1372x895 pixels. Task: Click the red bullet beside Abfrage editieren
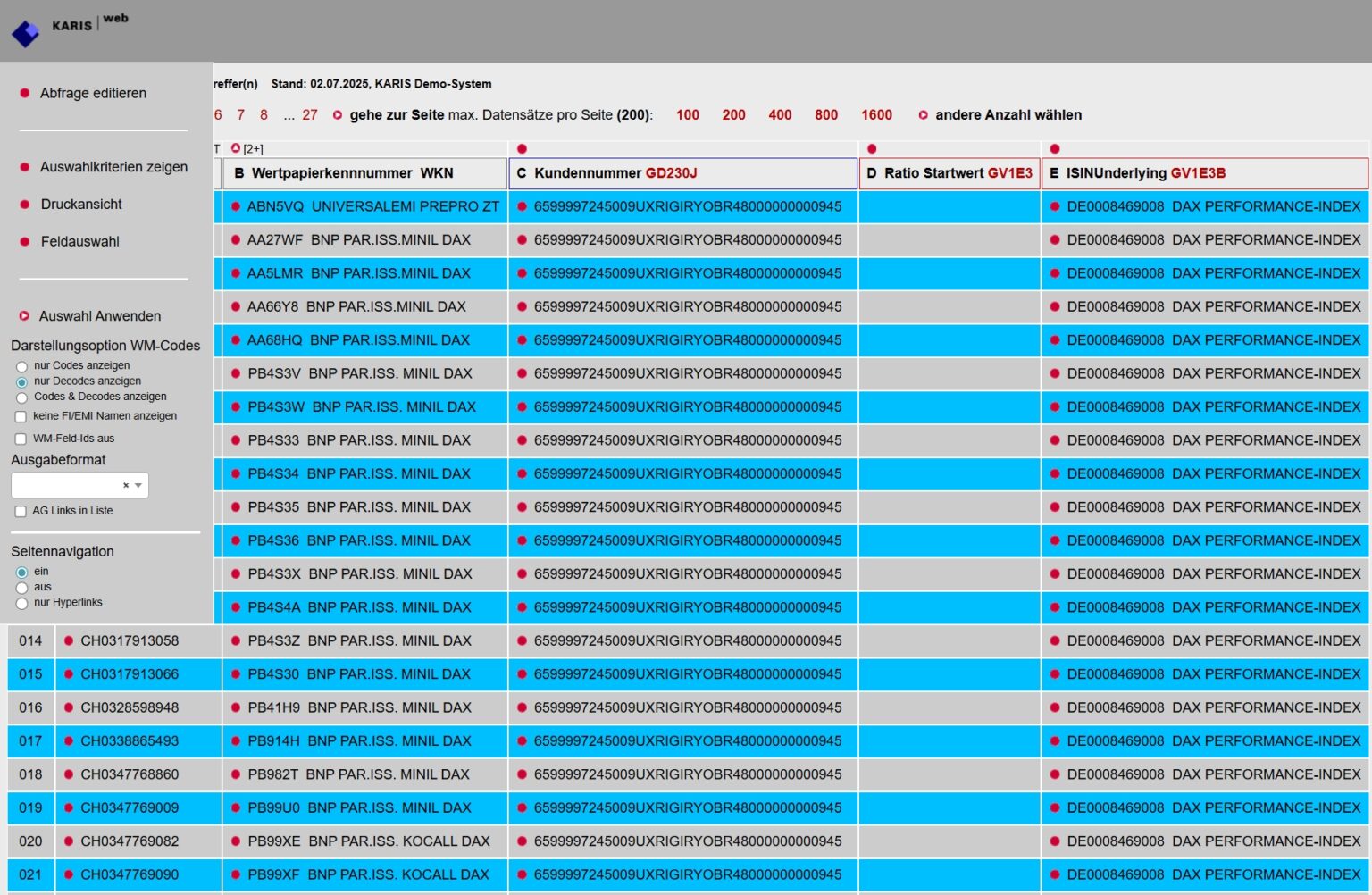(25, 93)
